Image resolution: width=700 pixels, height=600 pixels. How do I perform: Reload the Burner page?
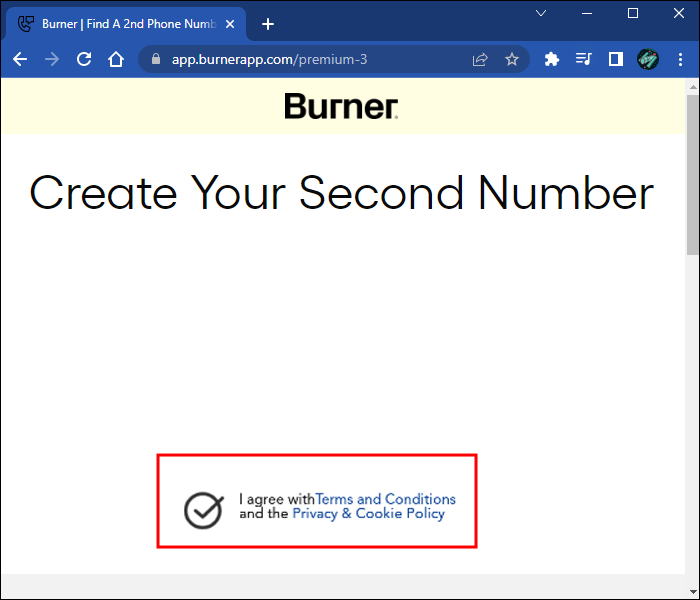(84, 59)
